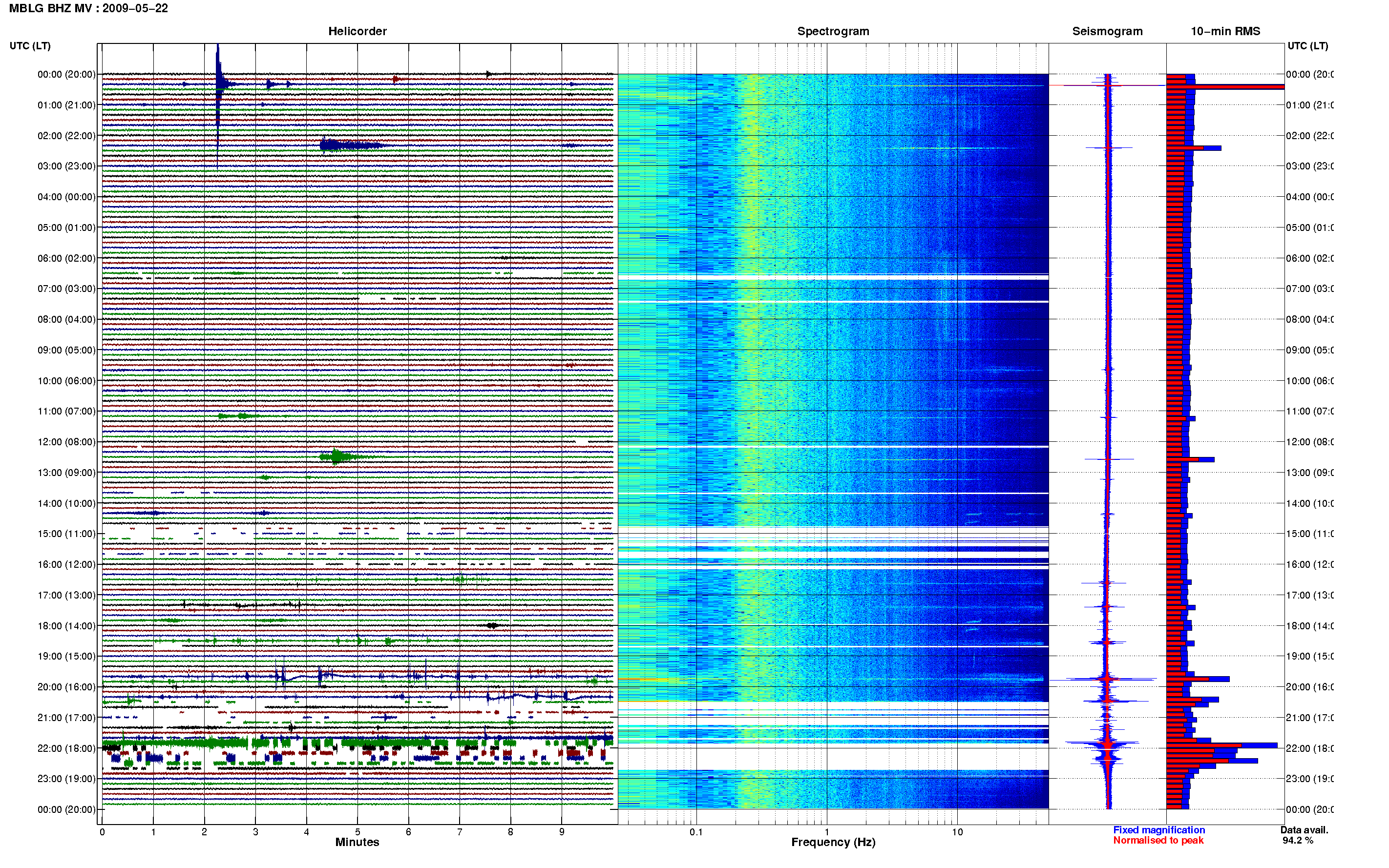Click the 'Data avail.' label
The image size is (1389, 868).
[1304, 830]
